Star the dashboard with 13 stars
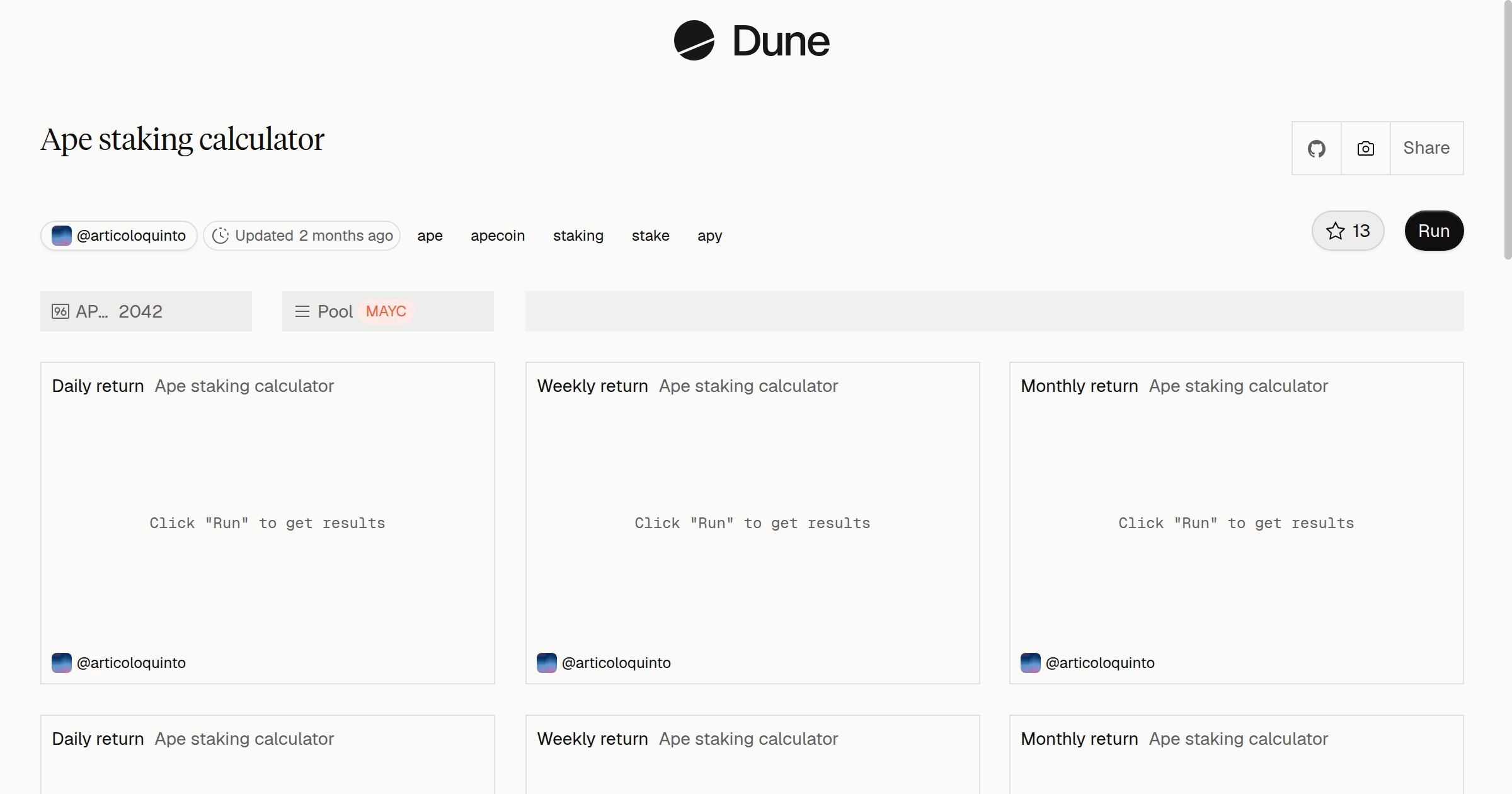The width and height of the screenshot is (1512, 794). tap(1348, 231)
